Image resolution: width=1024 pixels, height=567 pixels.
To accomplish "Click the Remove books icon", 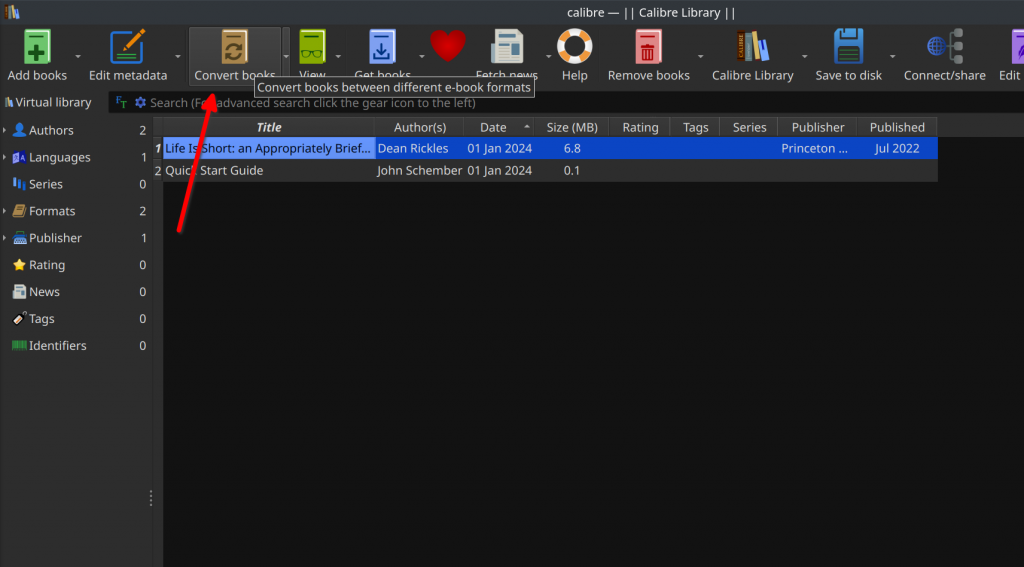I will click(x=648, y=46).
